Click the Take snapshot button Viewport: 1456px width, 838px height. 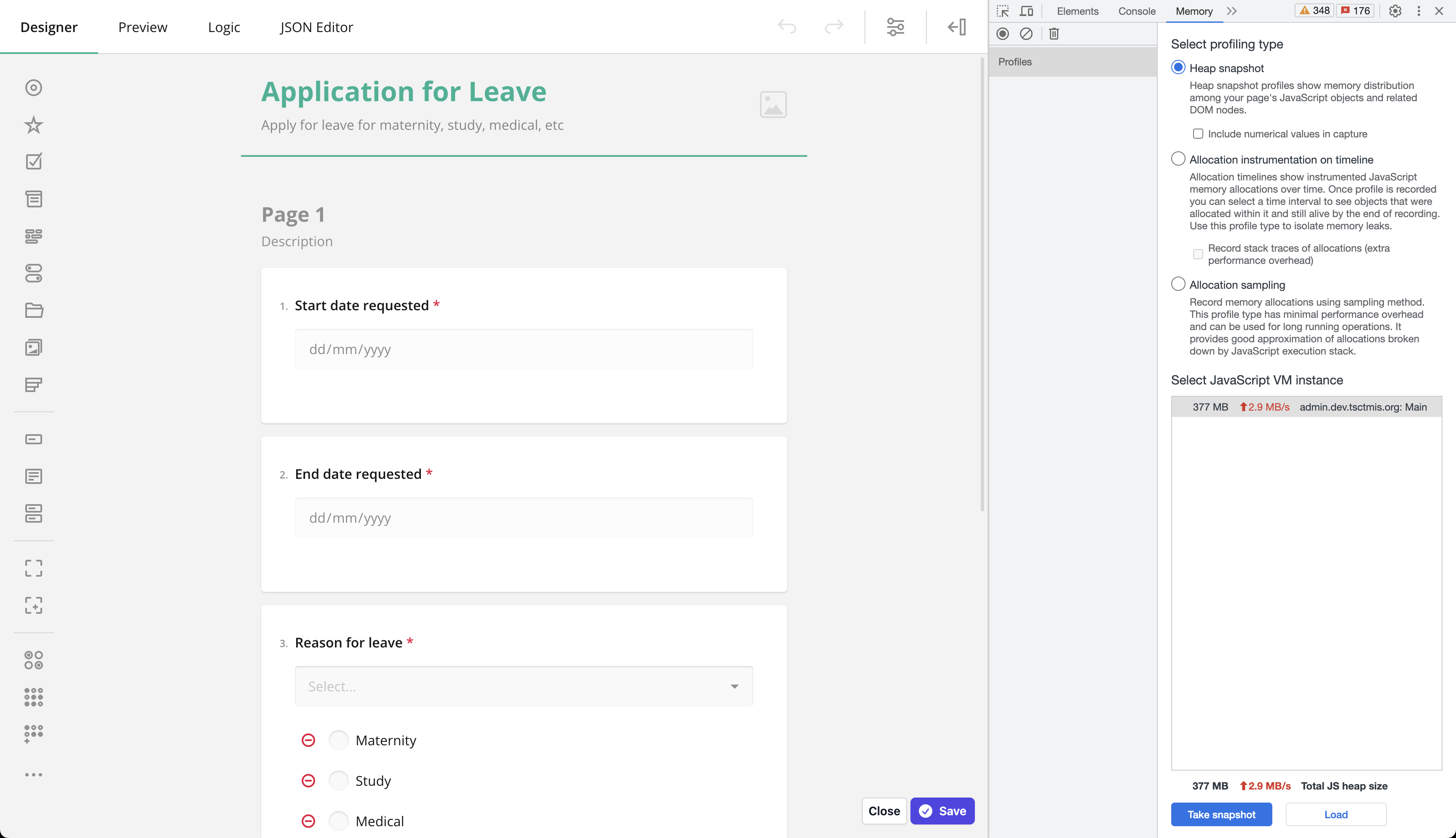point(1222,814)
